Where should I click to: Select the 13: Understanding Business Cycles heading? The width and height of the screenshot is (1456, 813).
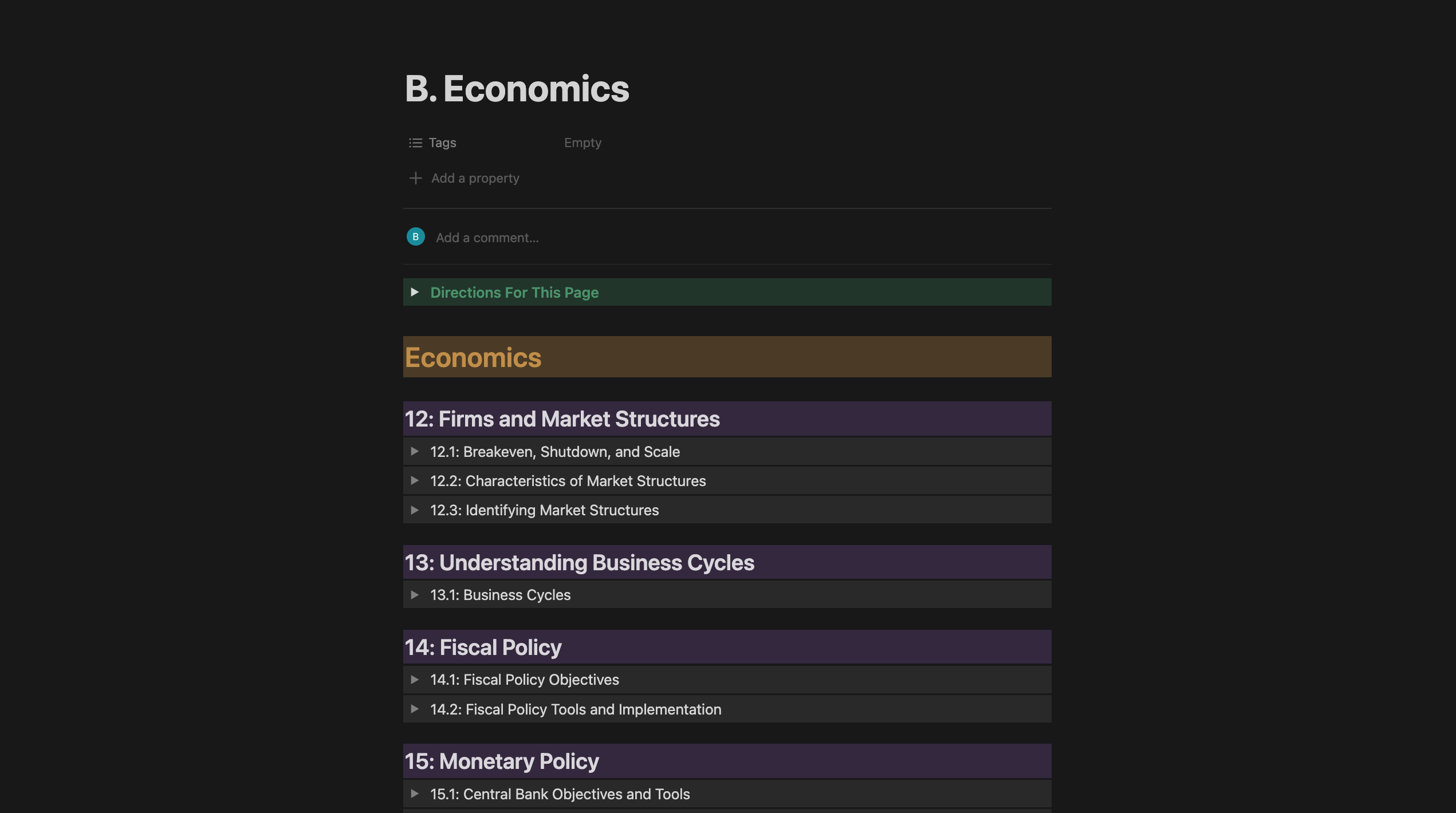coord(579,563)
